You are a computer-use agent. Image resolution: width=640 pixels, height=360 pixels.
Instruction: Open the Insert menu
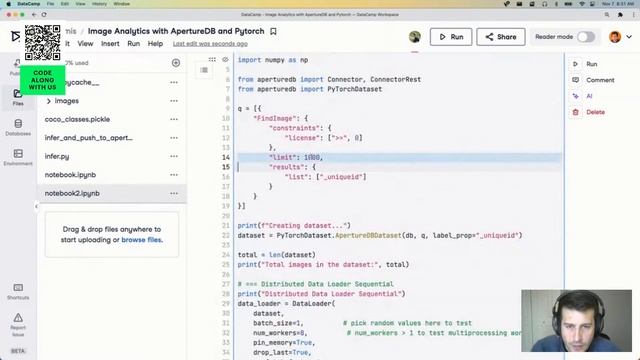pos(110,44)
